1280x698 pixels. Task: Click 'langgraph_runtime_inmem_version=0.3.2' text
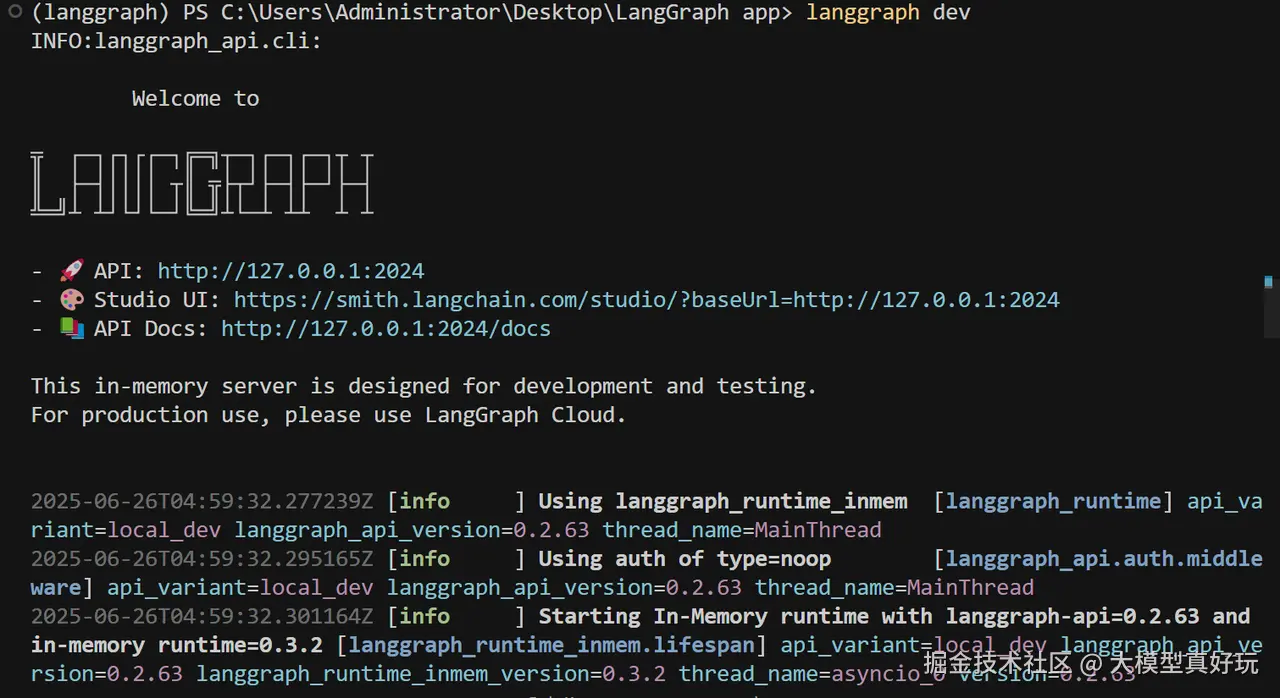coord(431,674)
